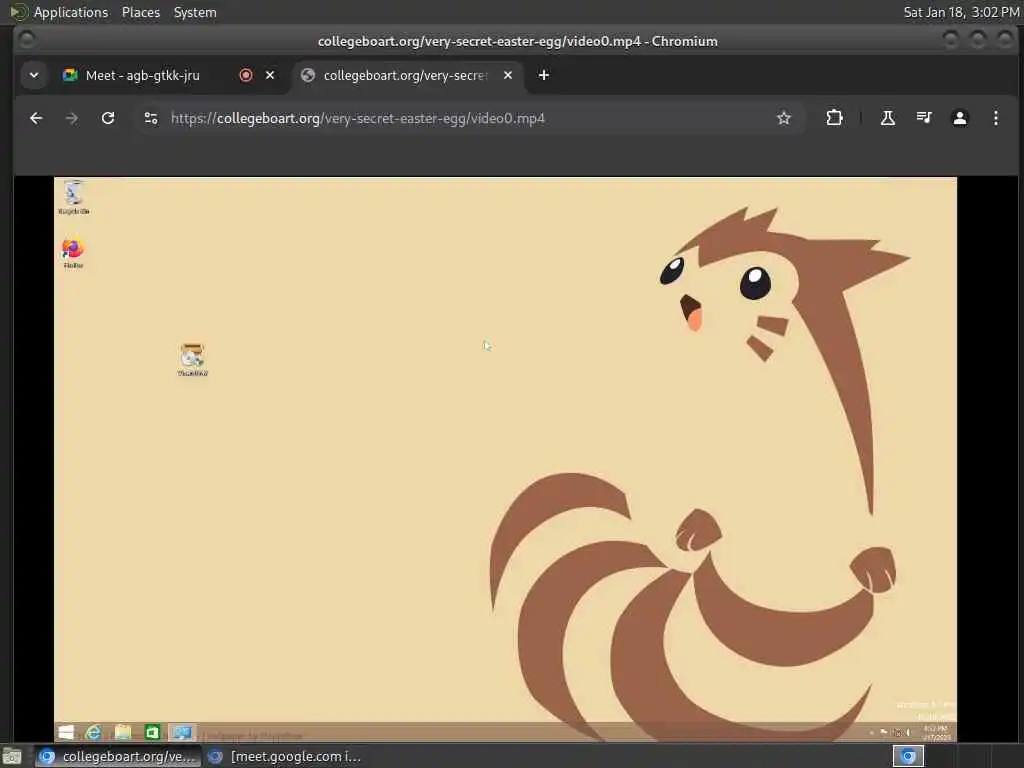Open the System menu

(x=195, y=12)
